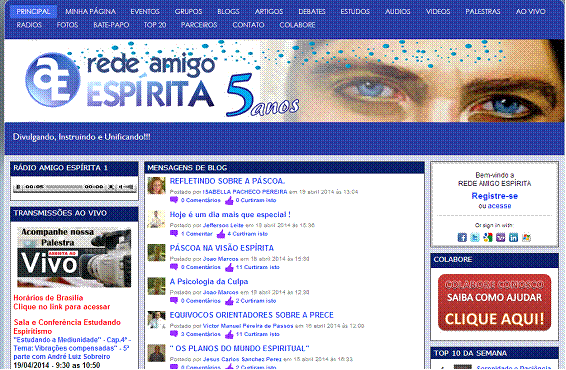
Task: Open the Ao Vivo camera thumbnail
Action: click(74, 257)
